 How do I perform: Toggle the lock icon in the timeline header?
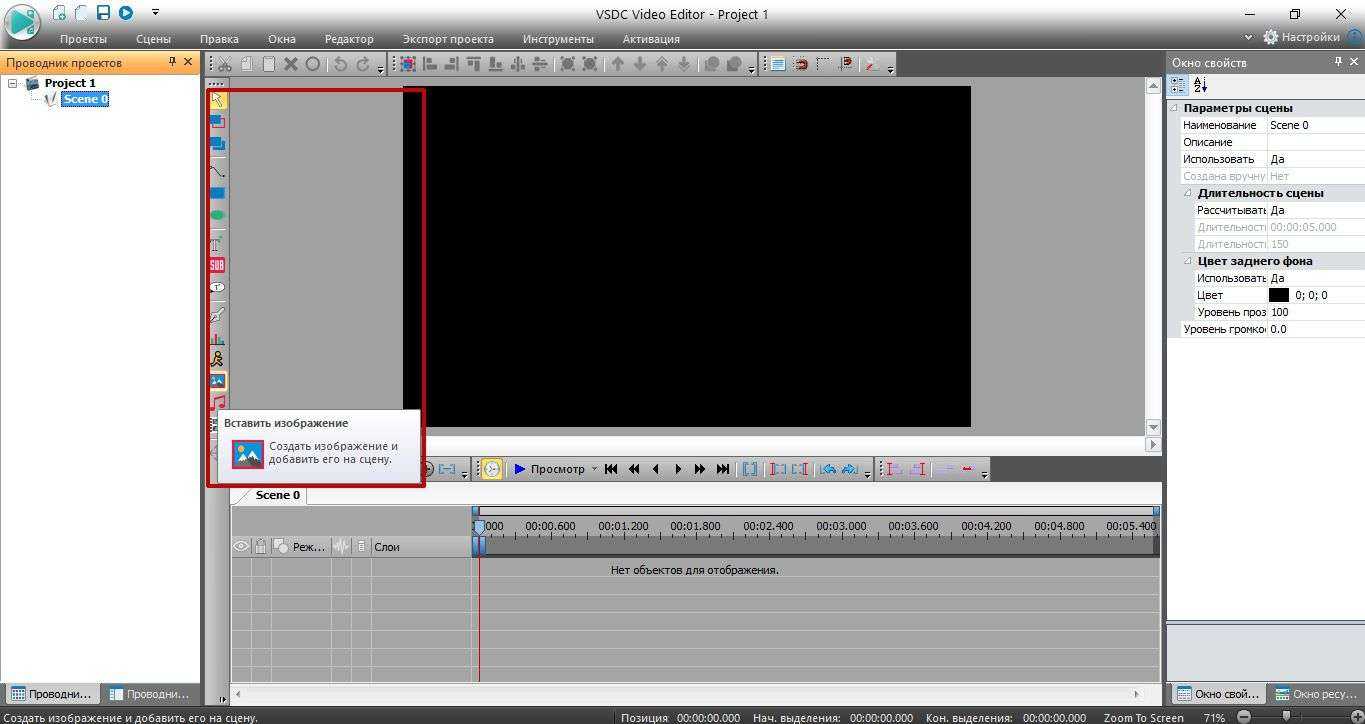tap(260, 547)
